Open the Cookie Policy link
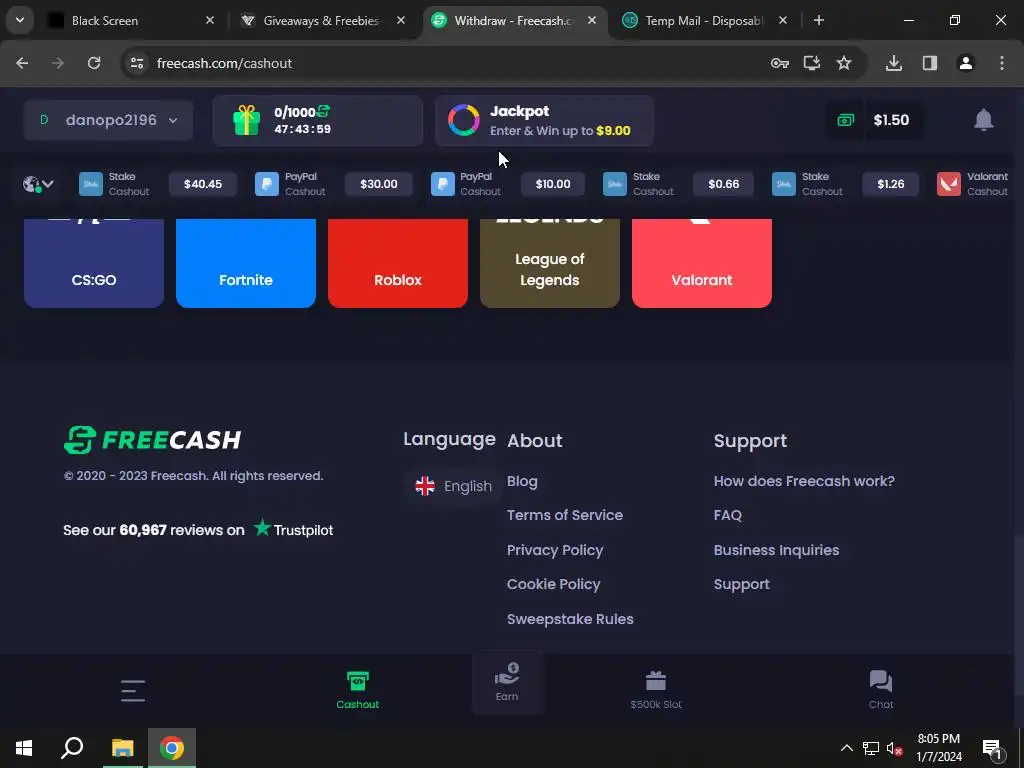Screen dimensions: 1024x768 [554, 584]
